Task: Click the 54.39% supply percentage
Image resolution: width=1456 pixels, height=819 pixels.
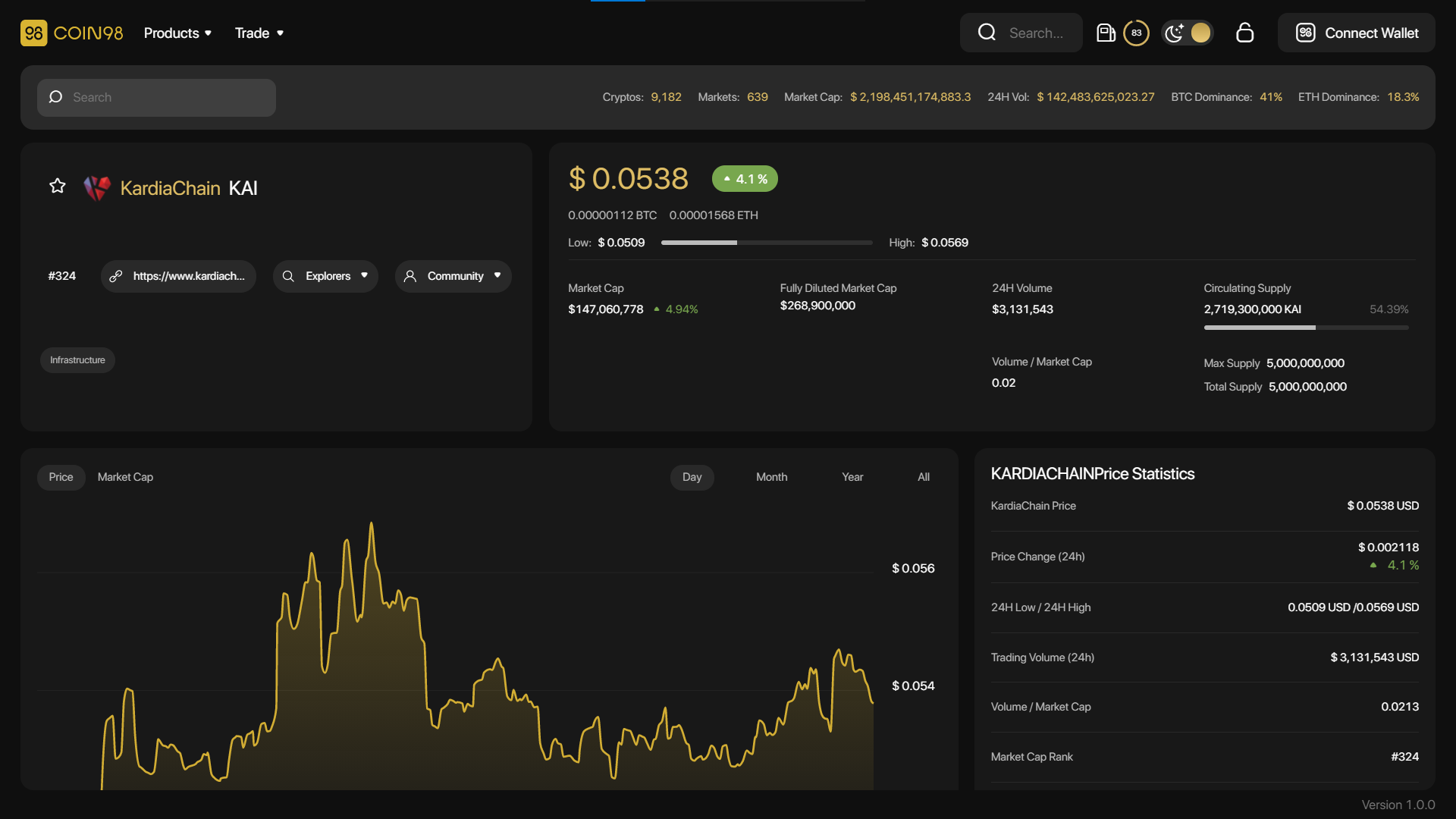Action: (x=1389, y=309)
